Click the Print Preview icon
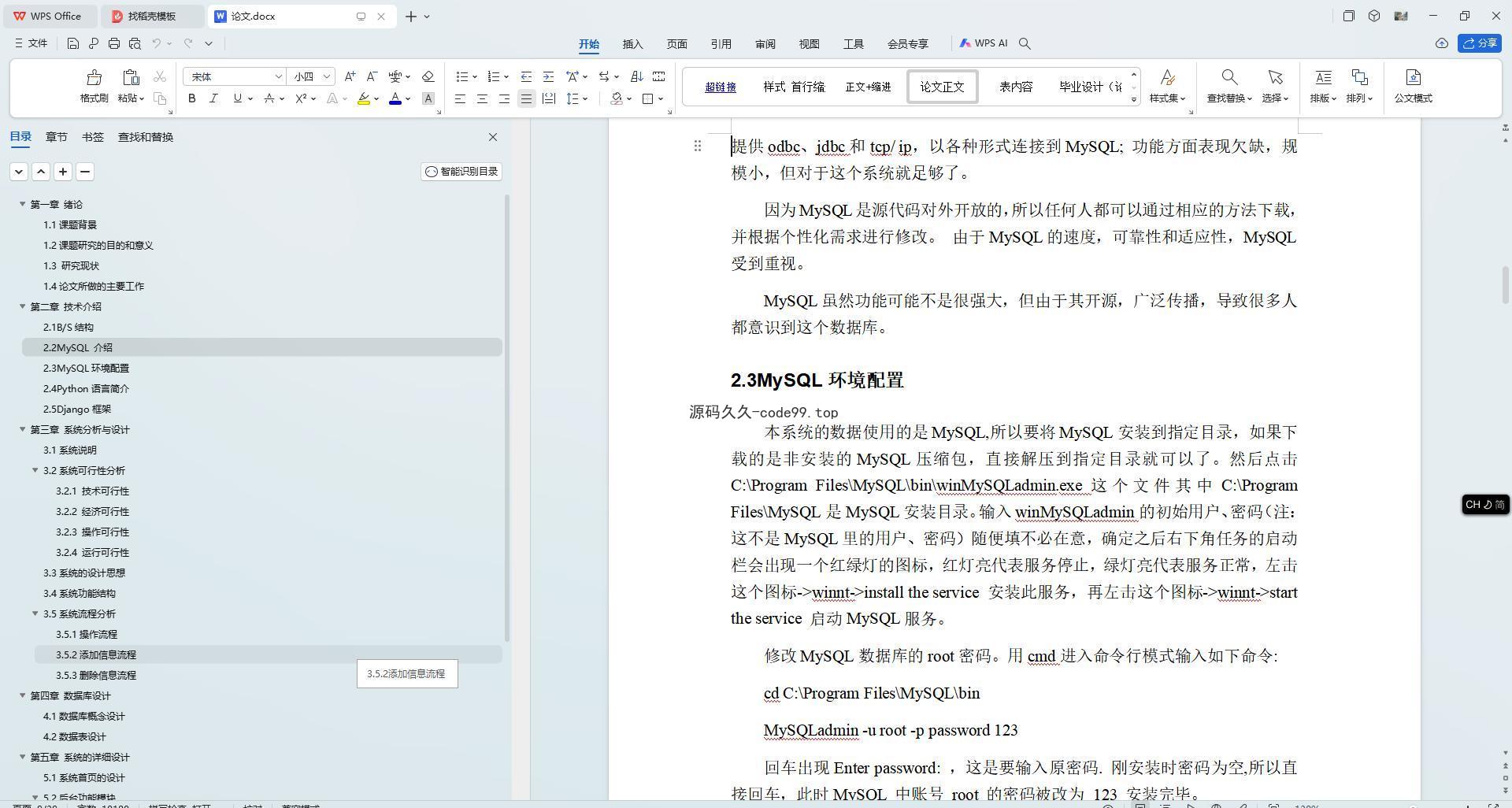1512x808 pixels. point(135,43)
